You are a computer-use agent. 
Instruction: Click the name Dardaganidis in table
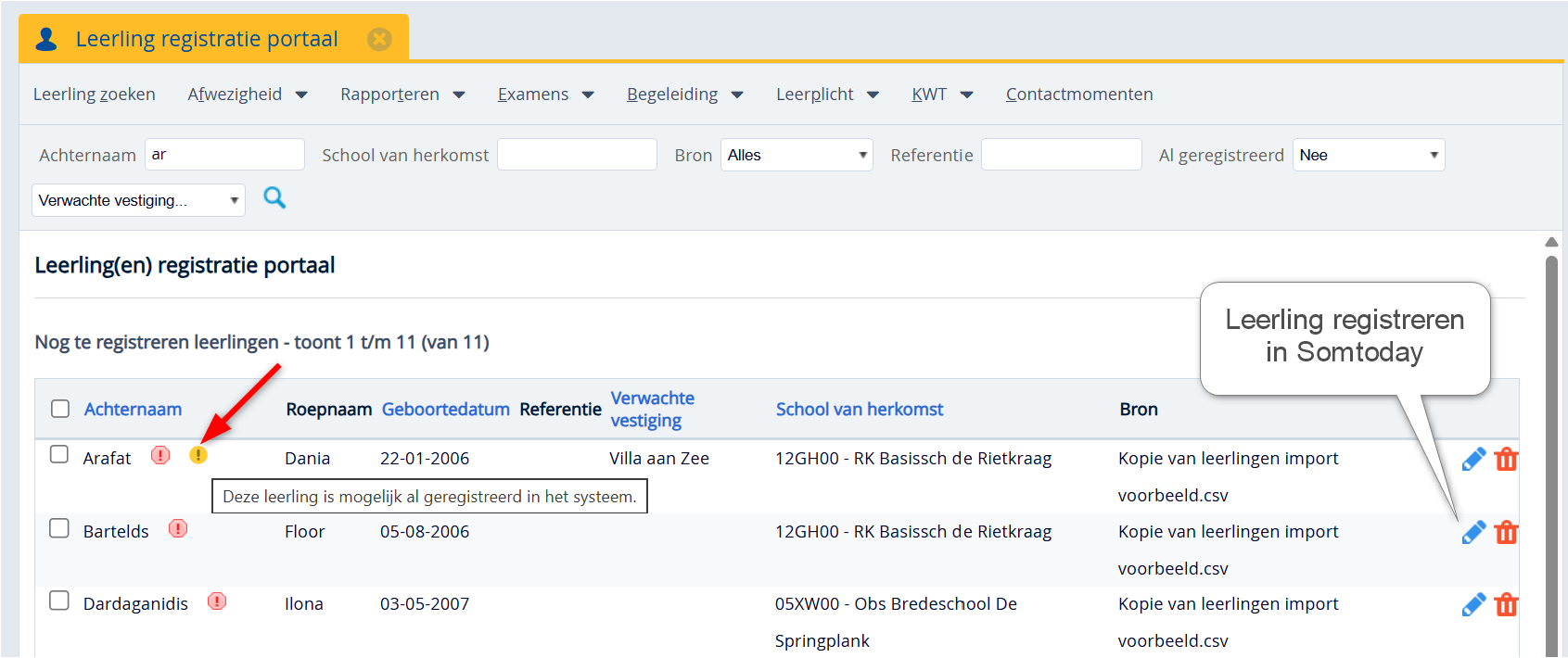tap(135, 603)
